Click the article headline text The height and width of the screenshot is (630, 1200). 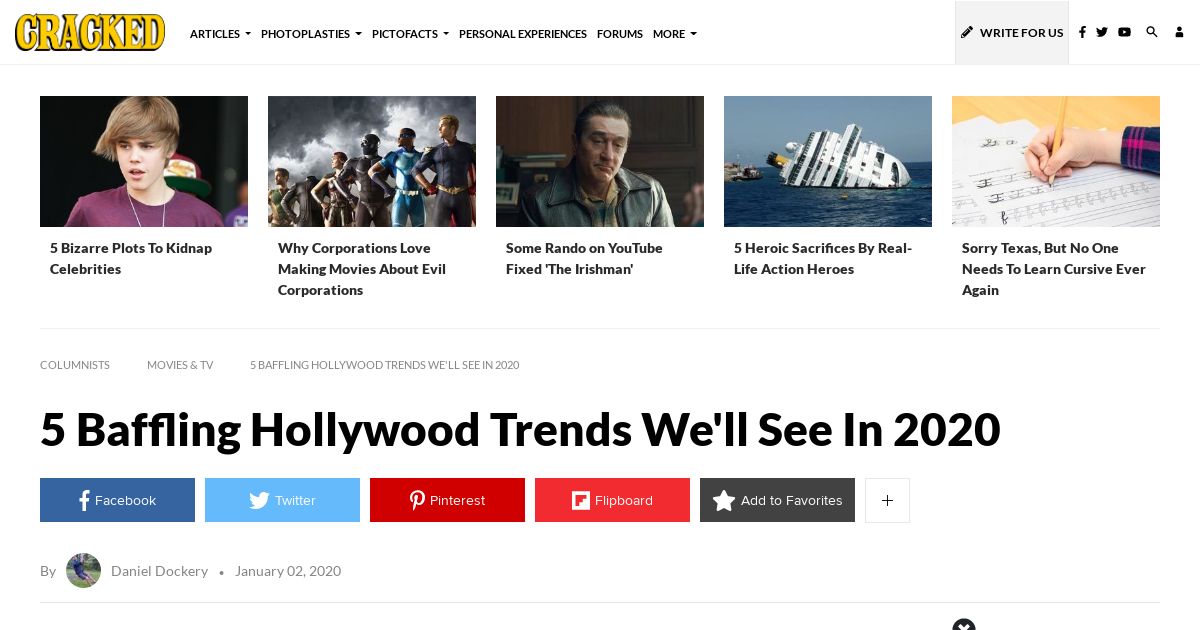tap(520, 429)
